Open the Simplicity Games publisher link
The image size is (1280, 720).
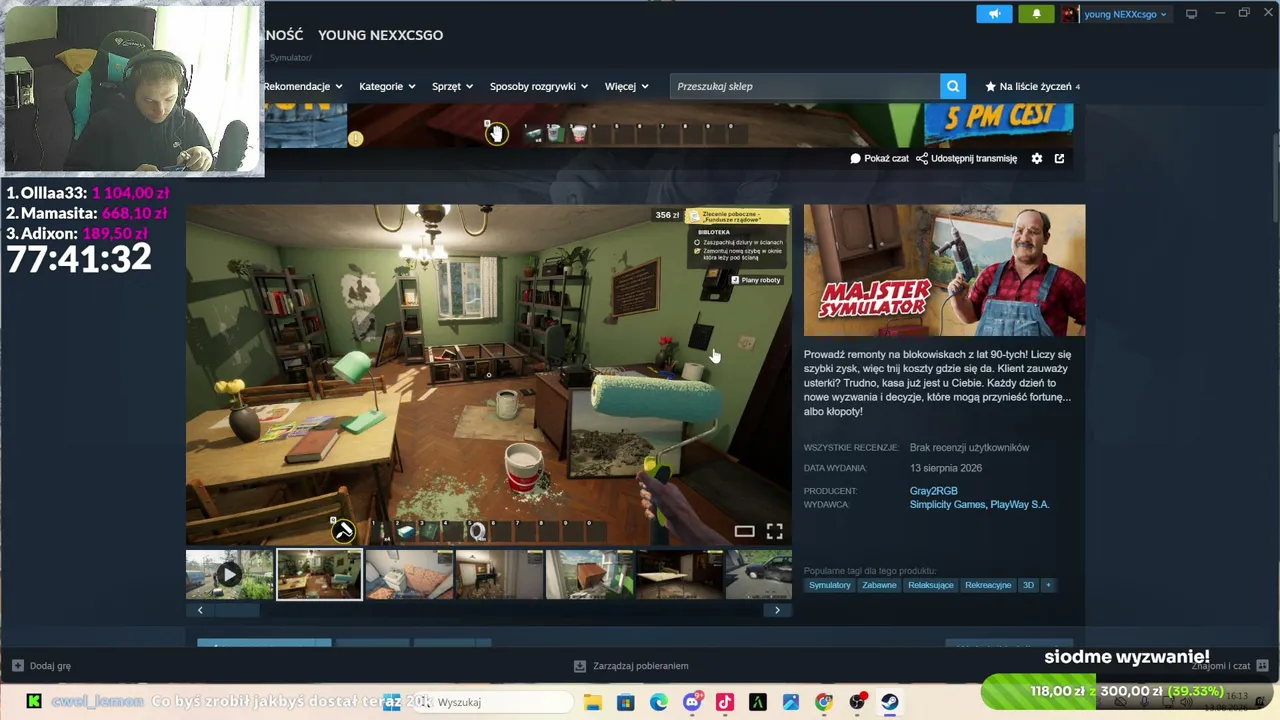(x=947, y=505)
